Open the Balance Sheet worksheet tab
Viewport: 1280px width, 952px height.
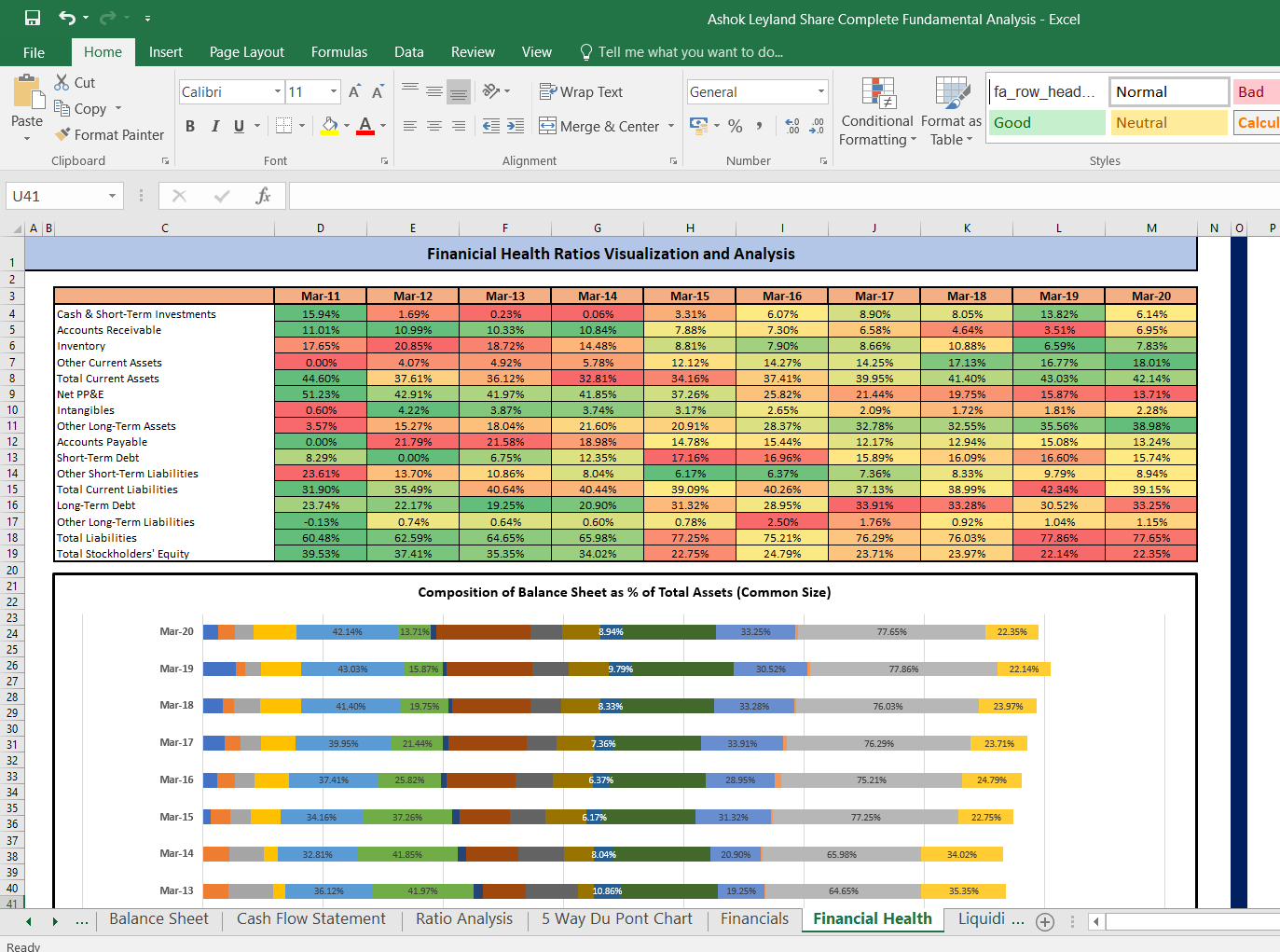158,918
